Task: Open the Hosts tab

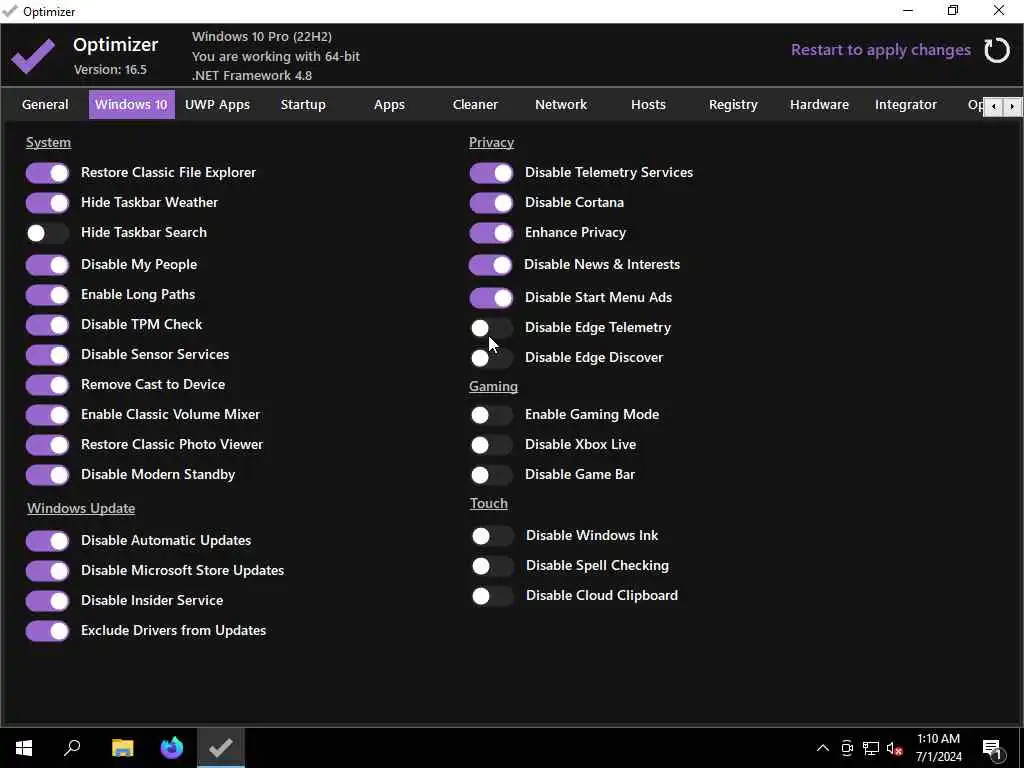Action: (648, 104)
